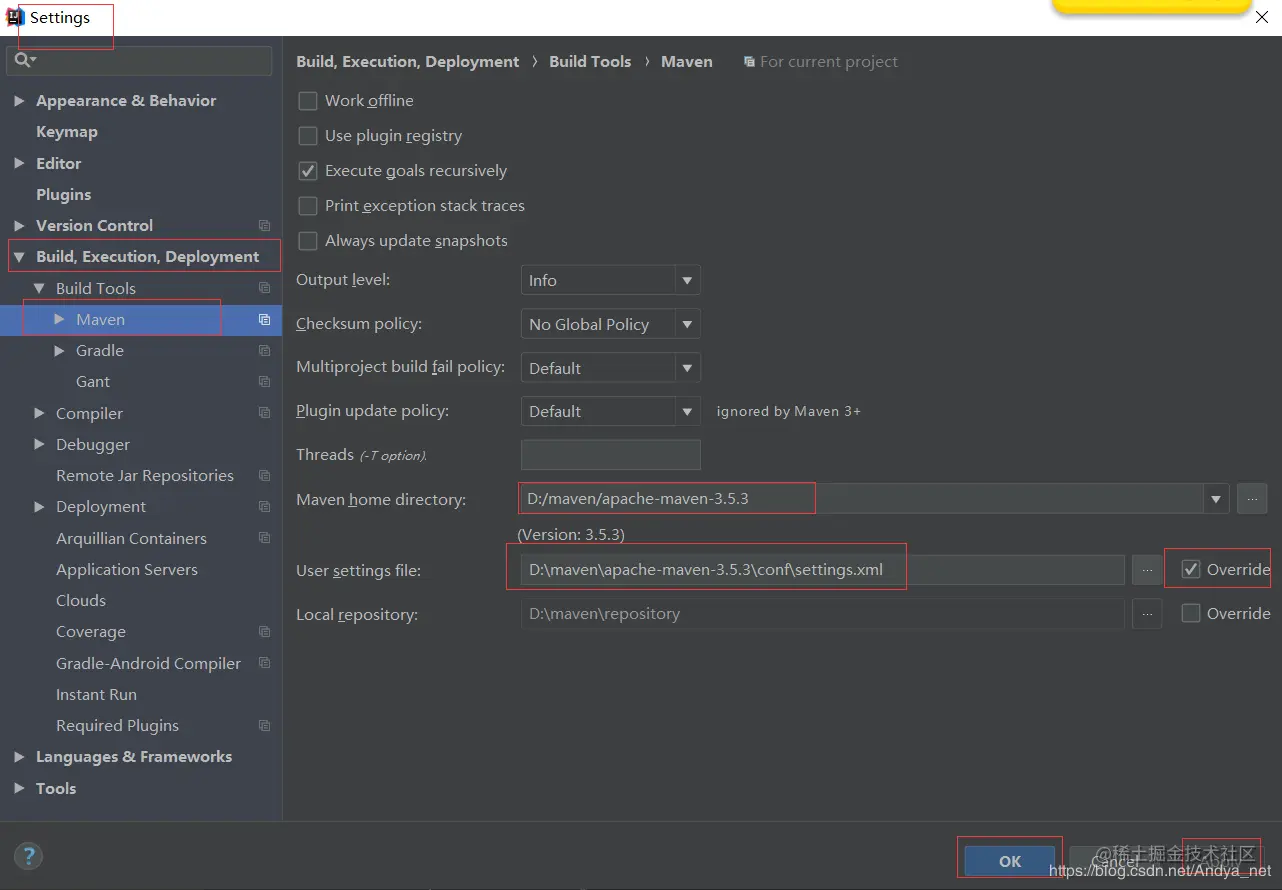
Task: Tick the Use plugin registry checkbox
Action: [308, 136]
